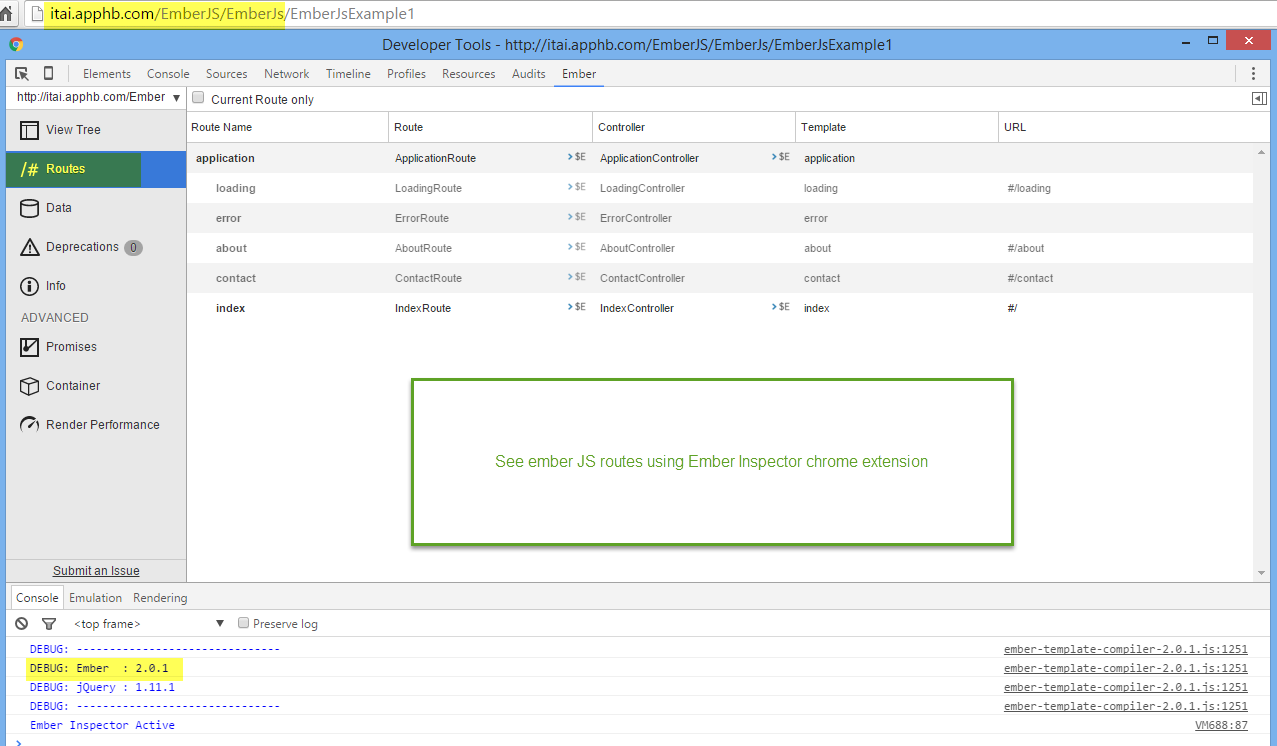
Task: Open the DevTools three-dot menu
Action: click(1253, 74)
